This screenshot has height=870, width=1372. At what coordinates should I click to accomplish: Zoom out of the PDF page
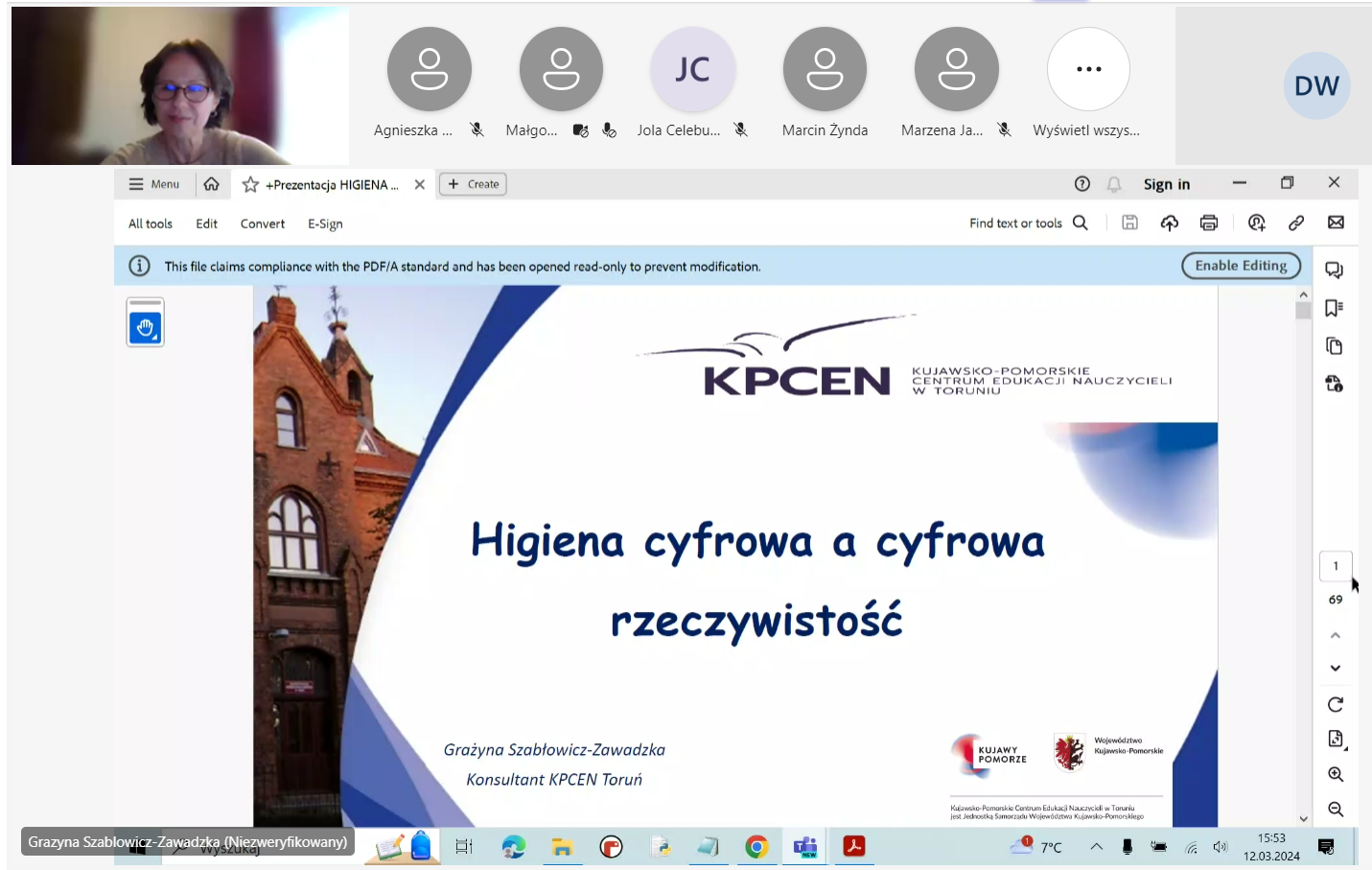tap(1336, 810)
